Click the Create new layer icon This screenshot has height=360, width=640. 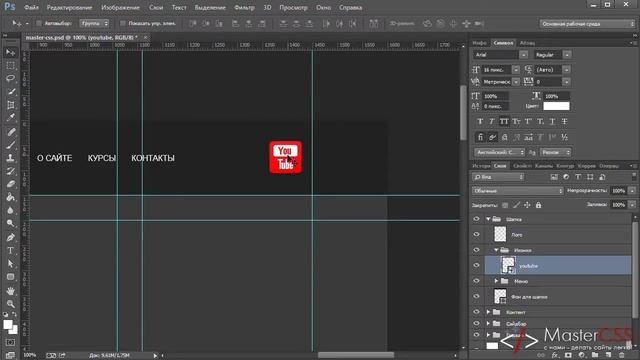609,355
